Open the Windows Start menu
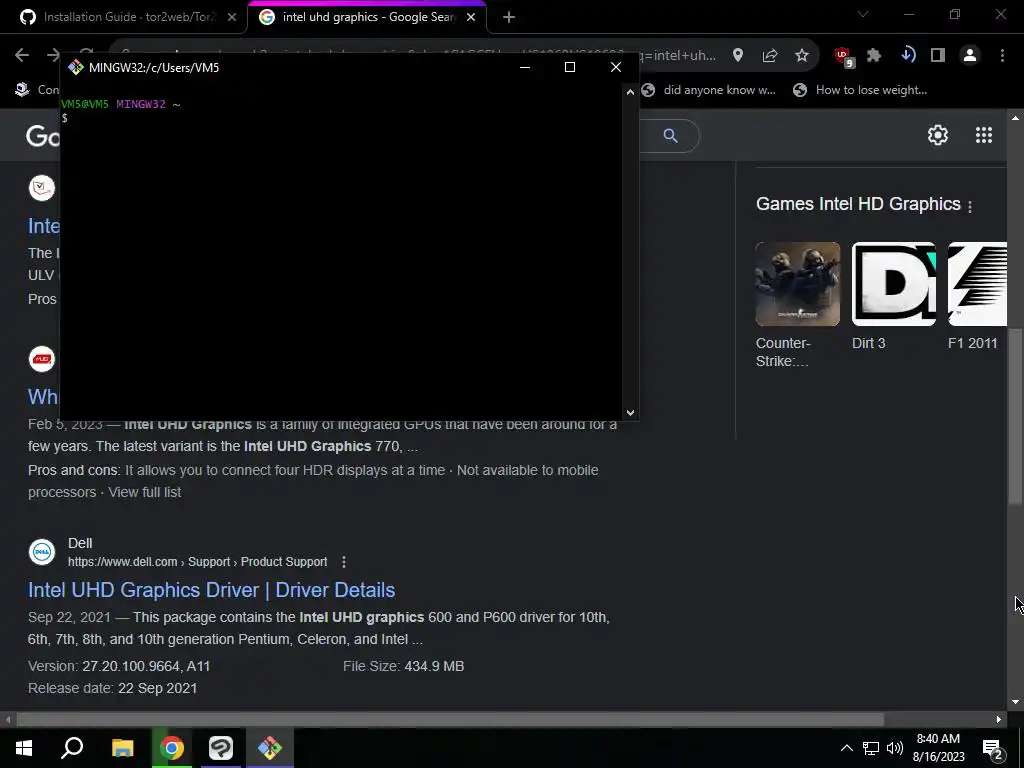The height and width of the screenshot is (768, 1024). pyautogui.click(x=24, y=748)
